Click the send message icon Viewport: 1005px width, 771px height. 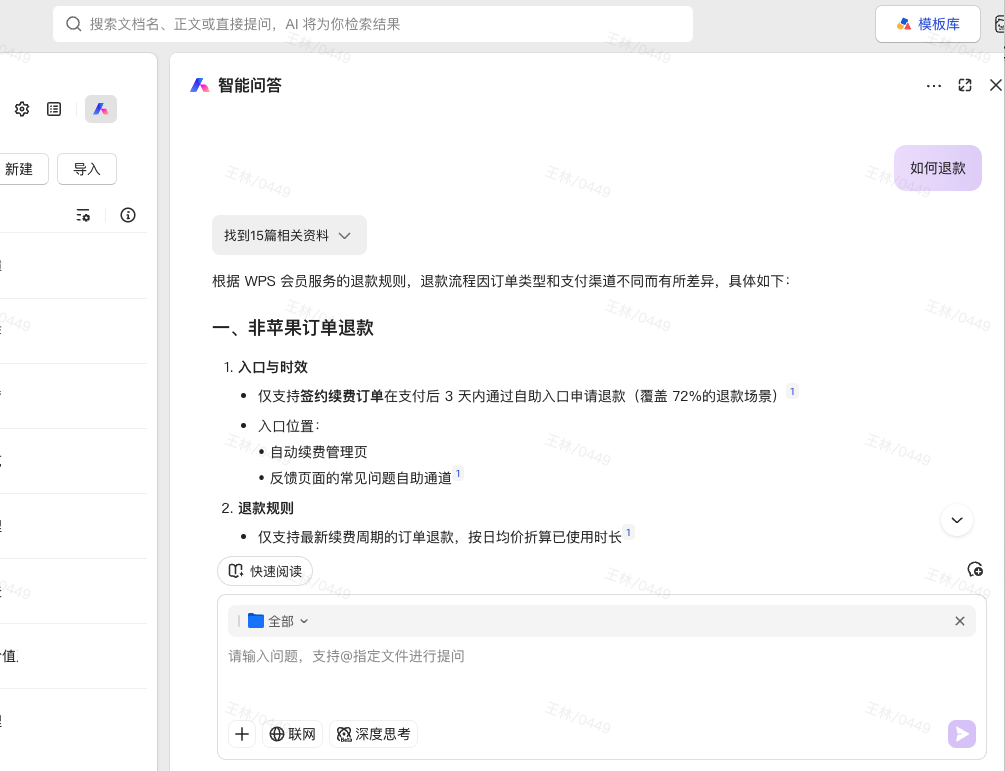pyautogui.click(x=961, y=734)
